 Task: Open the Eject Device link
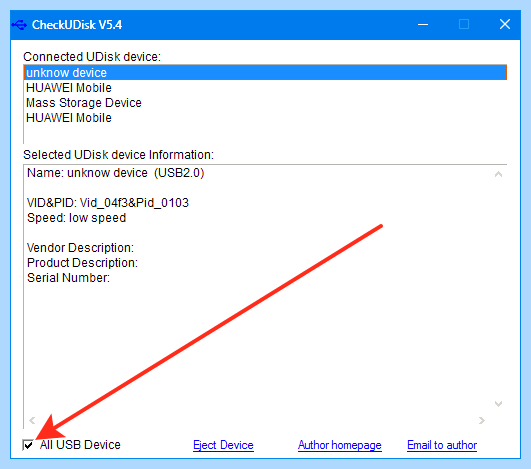point(223,445)
